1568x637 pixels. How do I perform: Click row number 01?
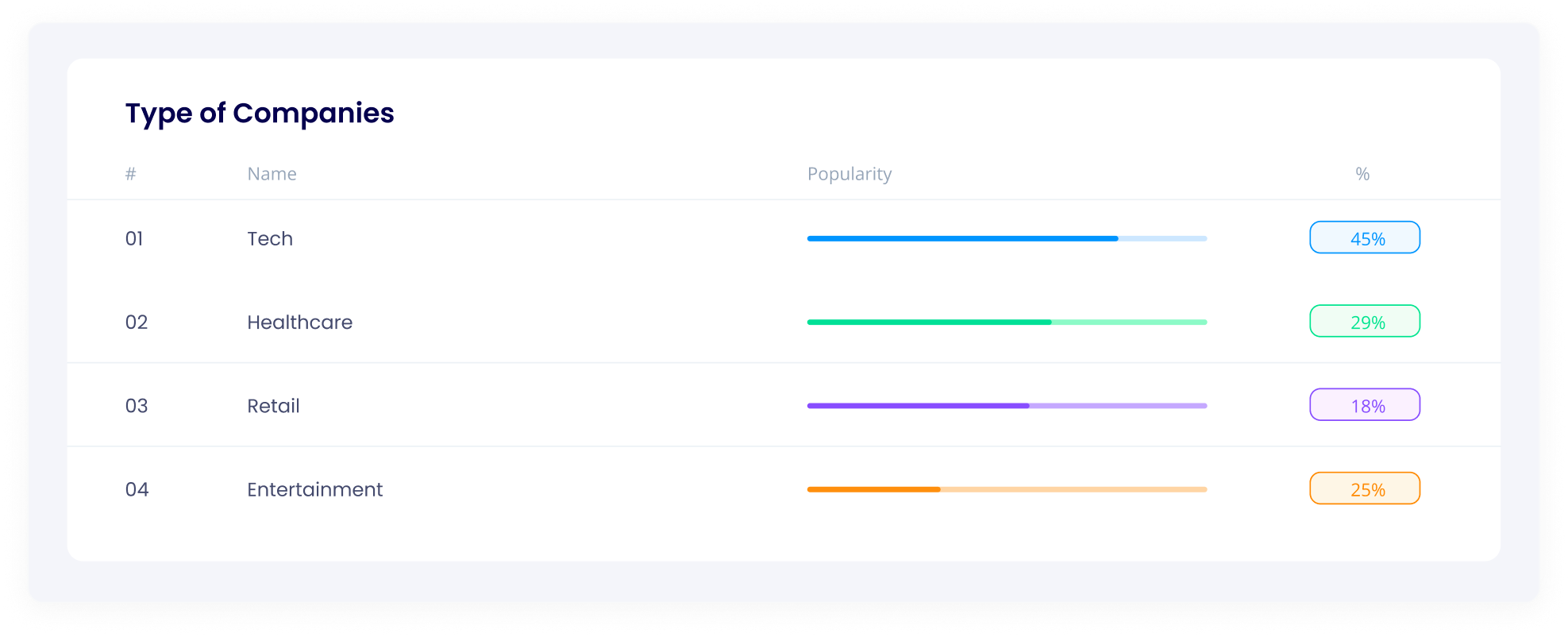point(134,238)
